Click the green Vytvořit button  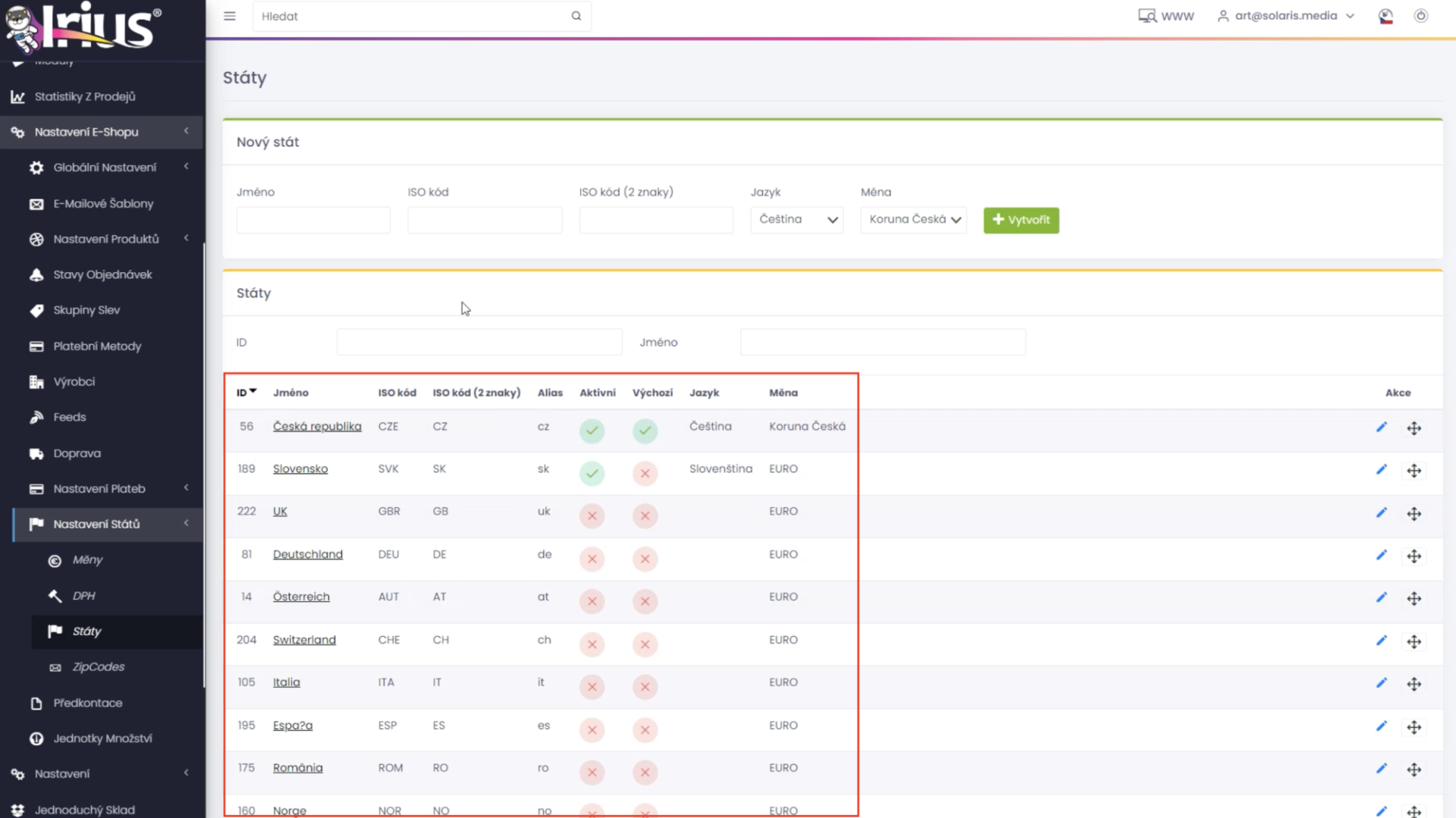point(1021,220)
